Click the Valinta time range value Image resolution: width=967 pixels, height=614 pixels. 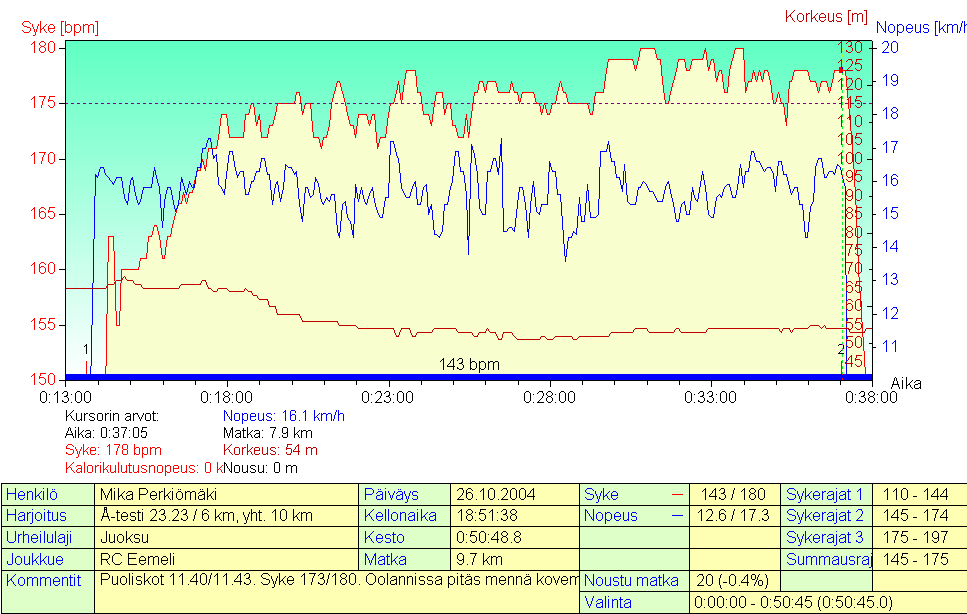click(x=791, y=603)
